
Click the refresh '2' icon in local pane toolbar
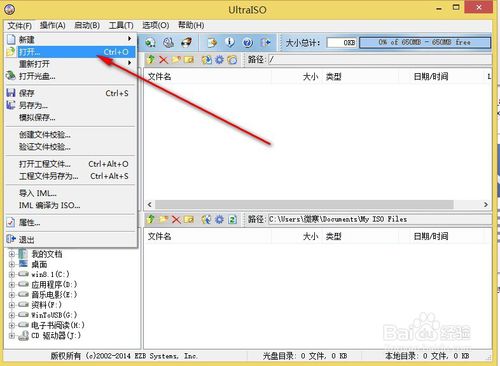[x=232, y=219]
